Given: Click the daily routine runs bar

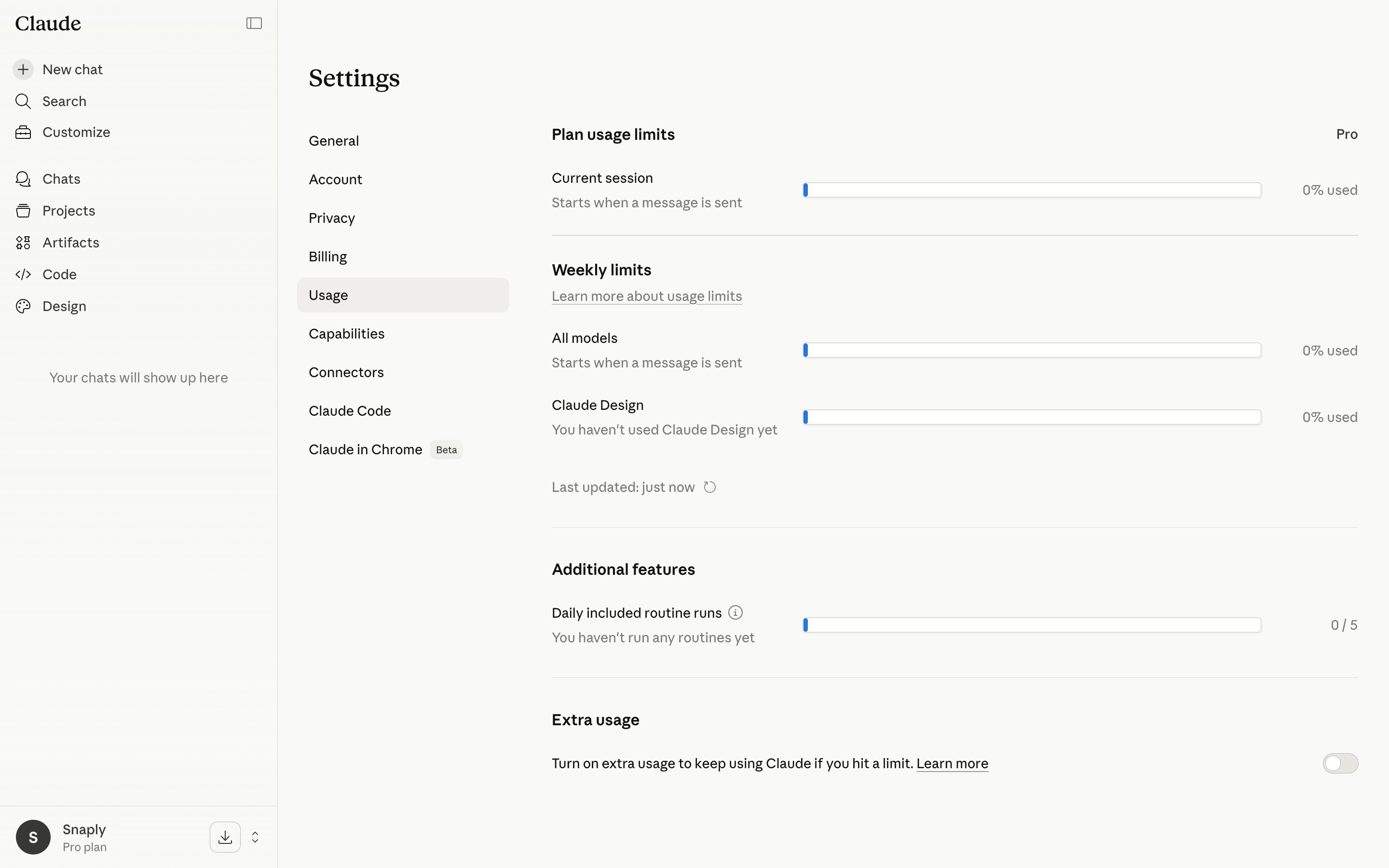Looking at the screenshot, I should pyautogui.click(x=1032, y=625).
